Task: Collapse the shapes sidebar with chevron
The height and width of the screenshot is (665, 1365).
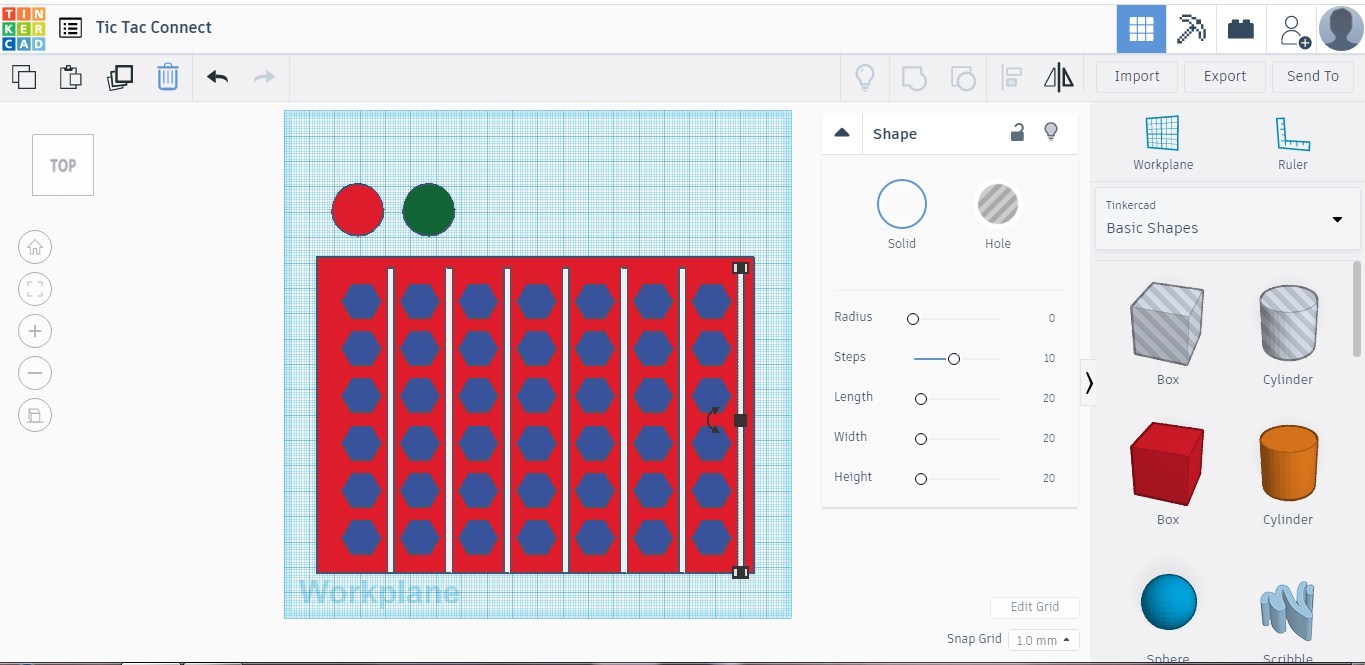Action: tap(1089, 383)
